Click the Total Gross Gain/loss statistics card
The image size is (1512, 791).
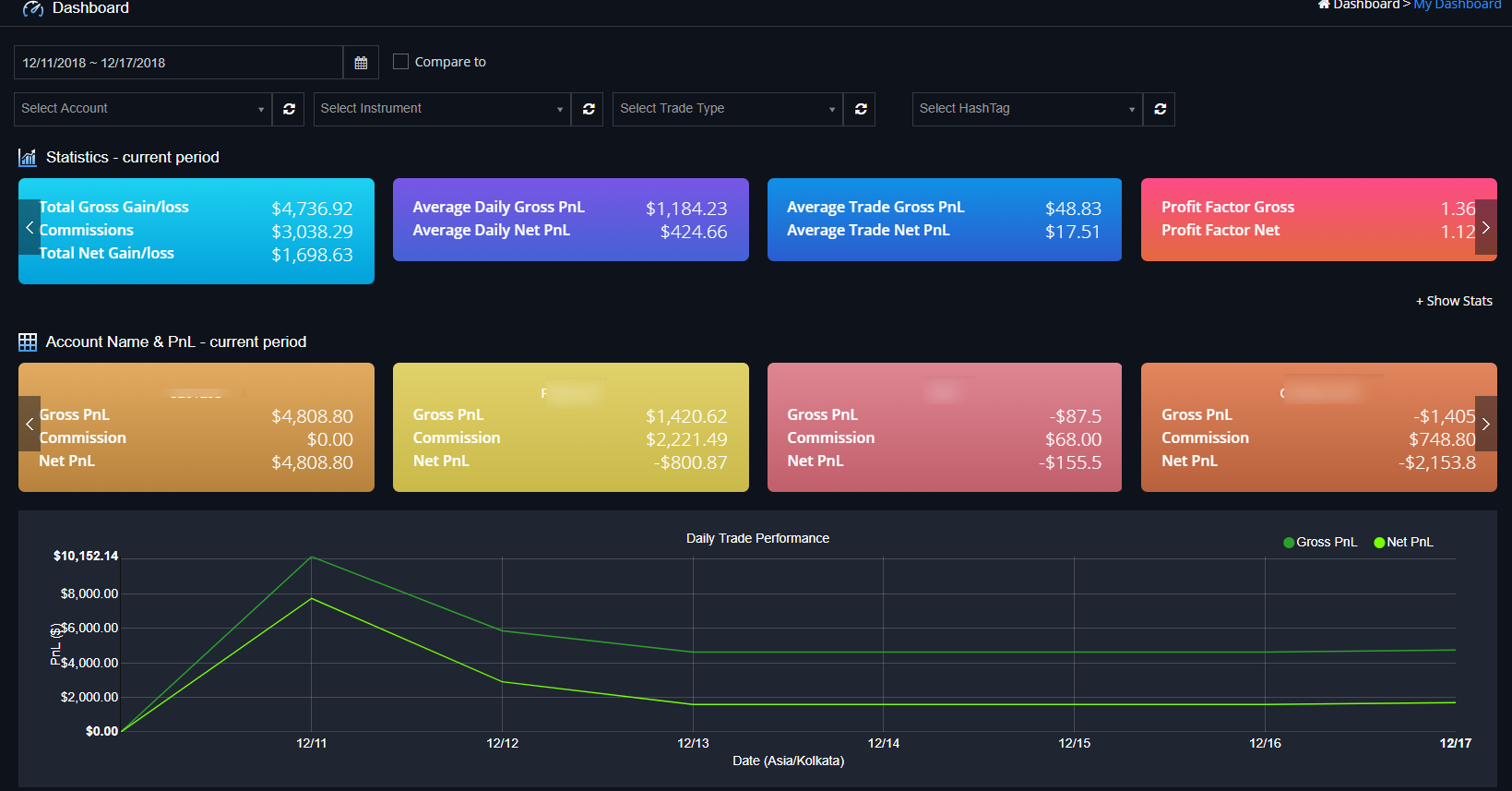tap(196, 231)
